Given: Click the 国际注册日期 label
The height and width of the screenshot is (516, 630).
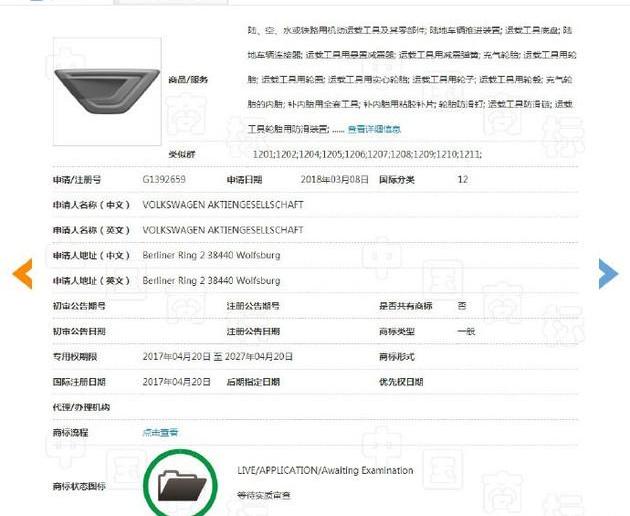Looking at the screenshot, I should [79, 382].
